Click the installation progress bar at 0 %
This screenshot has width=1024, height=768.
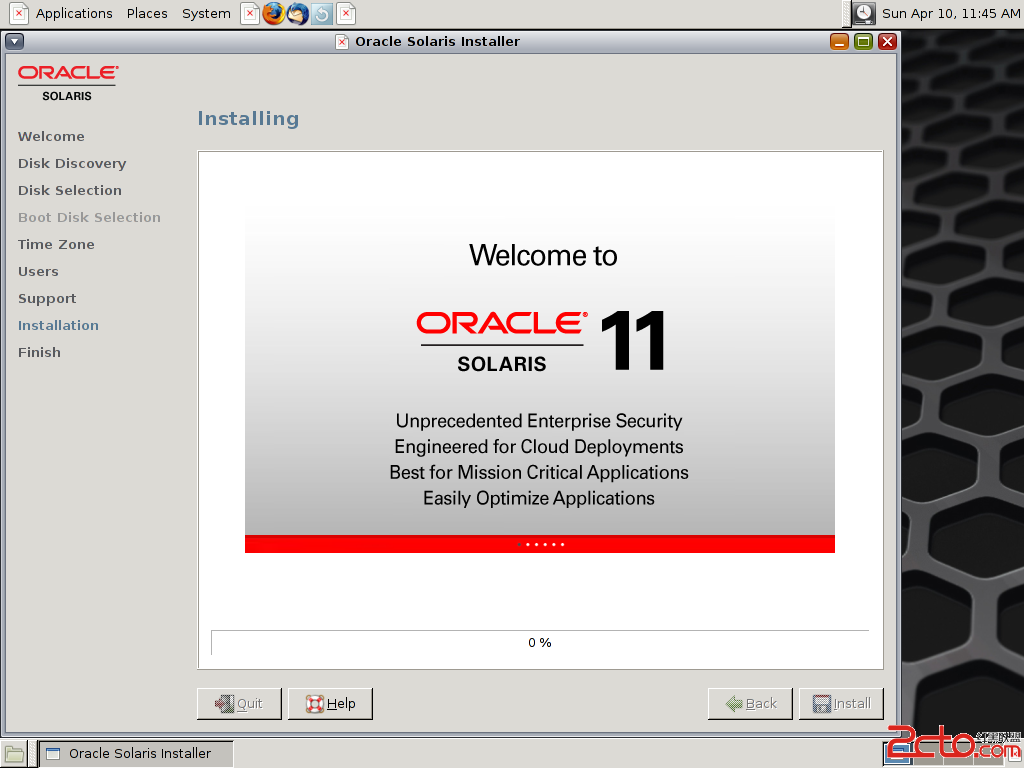click(540, 643)
